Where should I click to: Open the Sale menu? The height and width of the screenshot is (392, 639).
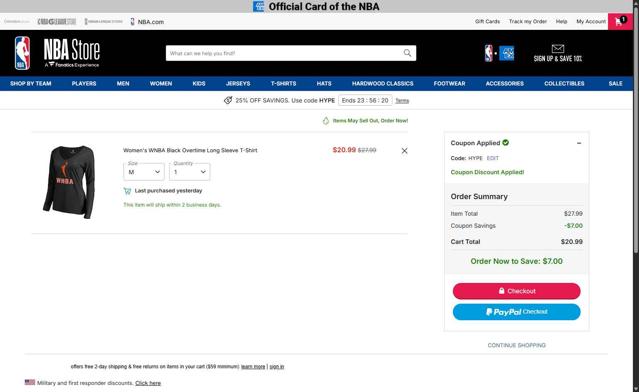pos(615,84)
